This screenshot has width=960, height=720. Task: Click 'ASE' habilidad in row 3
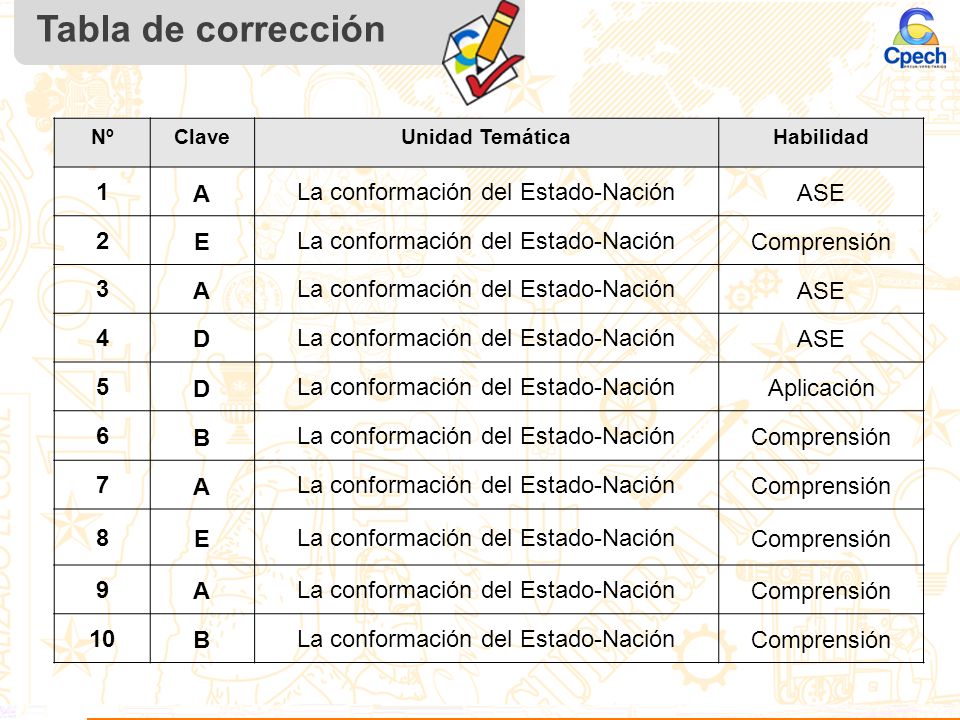click(x=820, y=290)
